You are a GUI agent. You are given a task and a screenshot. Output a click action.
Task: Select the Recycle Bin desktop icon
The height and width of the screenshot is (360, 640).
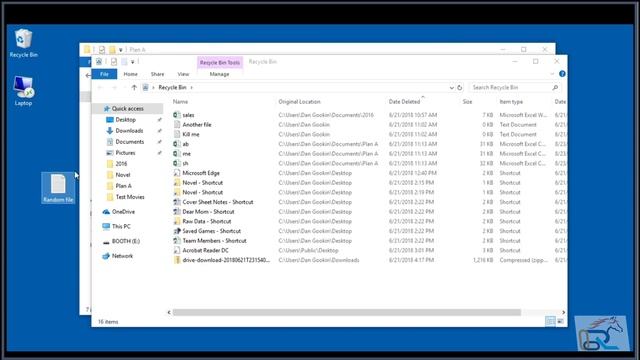[23, 42]
